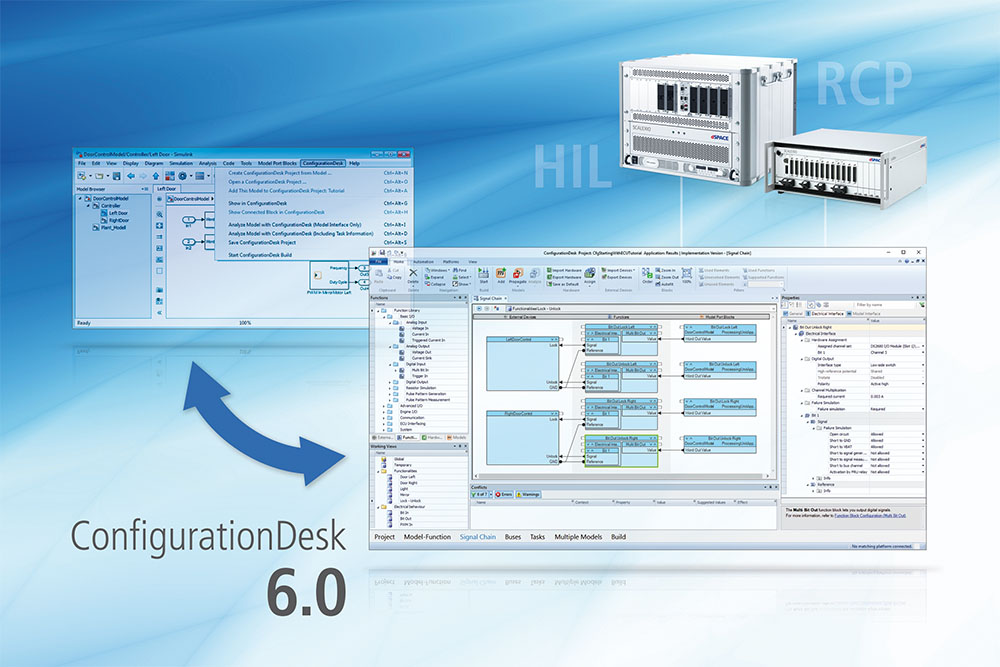Viewport: 1000px width, 667px height.
Task: Click the Delete icon in the ribbon
Action: [x=413, y=276]
